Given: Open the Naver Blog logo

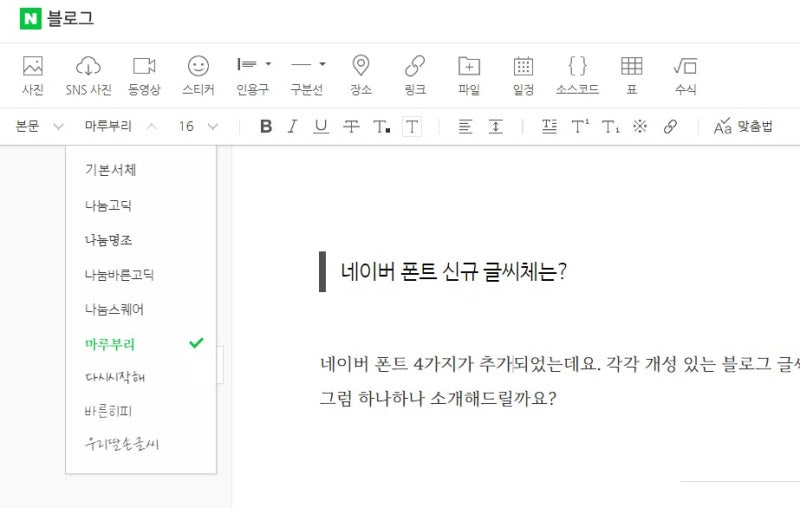Looking at the screenshot, I should click(x=57, y=19).
